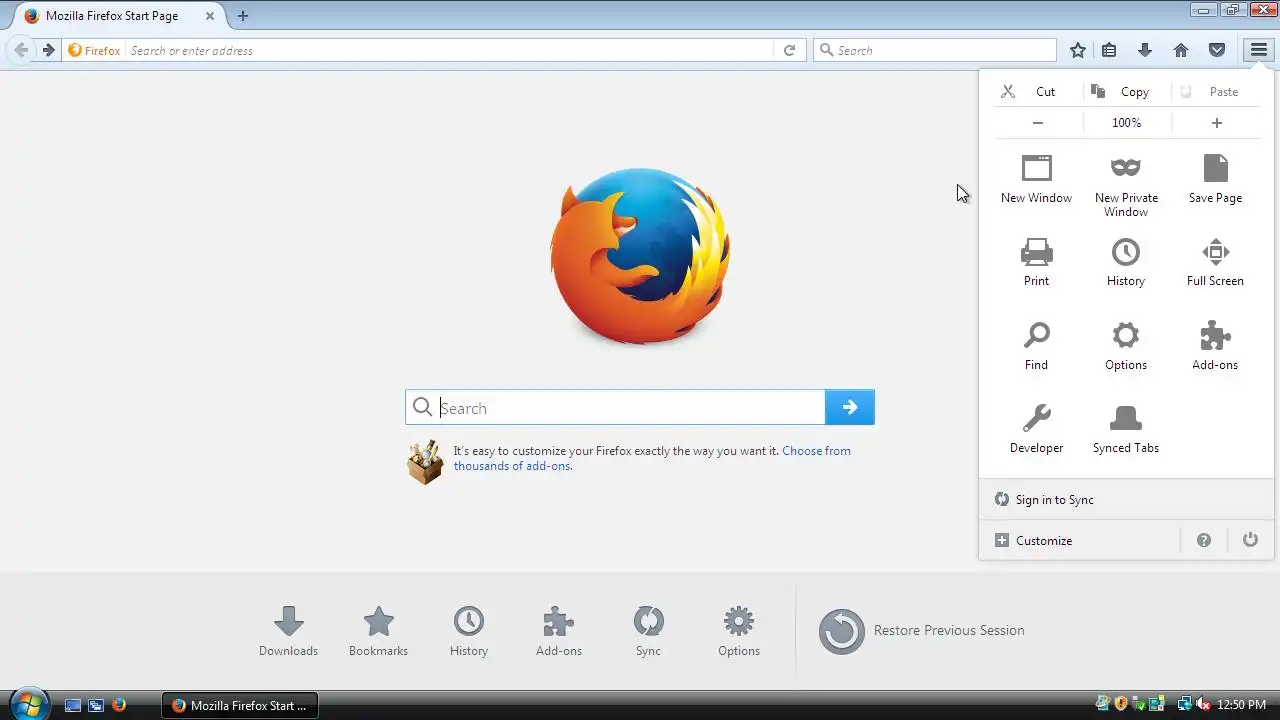Open Options gear in menu panel
The image size is (1280, 720).
1126,347
